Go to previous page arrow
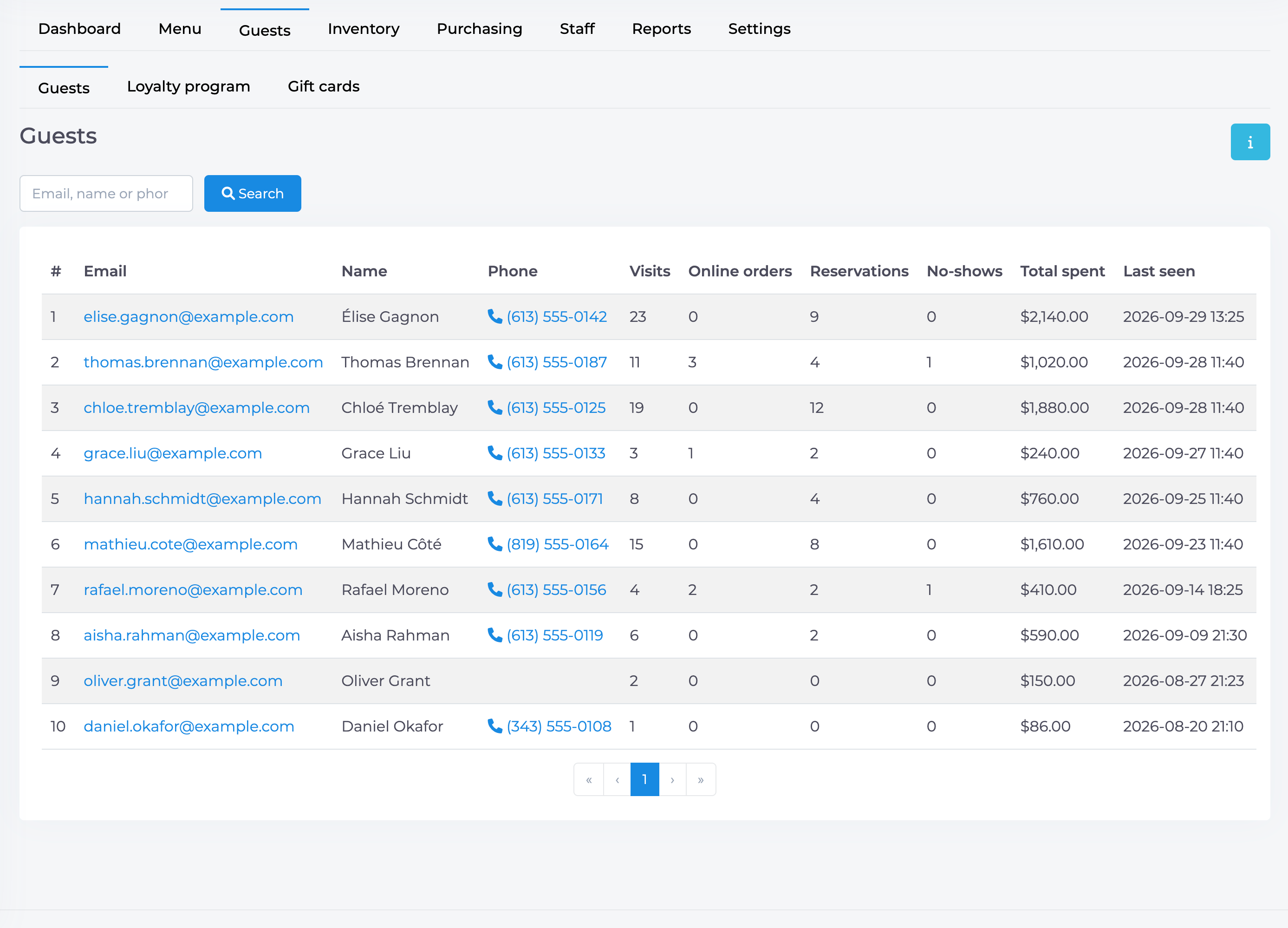The height and width of the screenshot is (928, 1288). 618,779
